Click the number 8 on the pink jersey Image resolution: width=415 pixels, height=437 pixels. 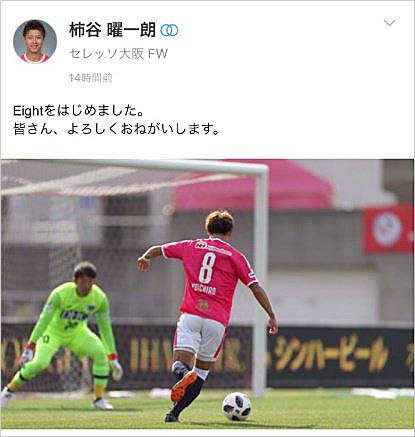(x=207, y=268)
